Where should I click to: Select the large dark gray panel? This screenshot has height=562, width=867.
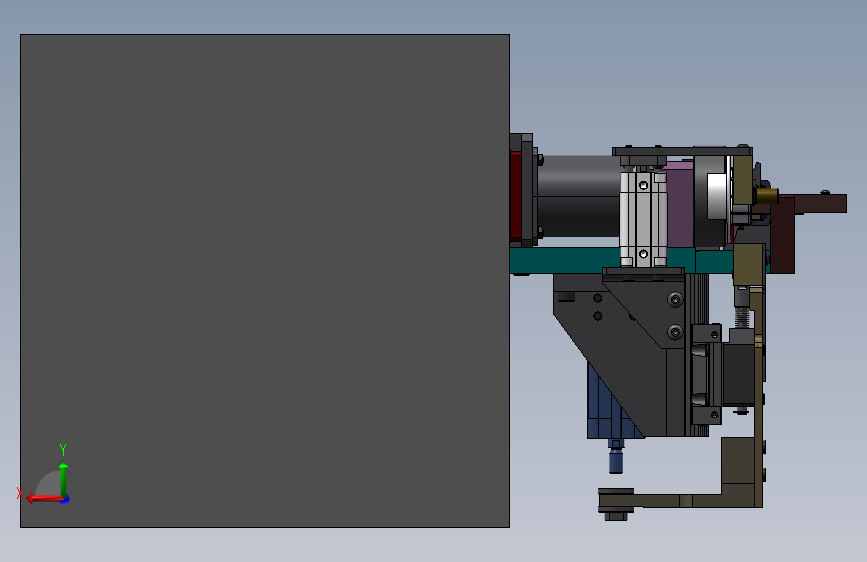[265, 281]
